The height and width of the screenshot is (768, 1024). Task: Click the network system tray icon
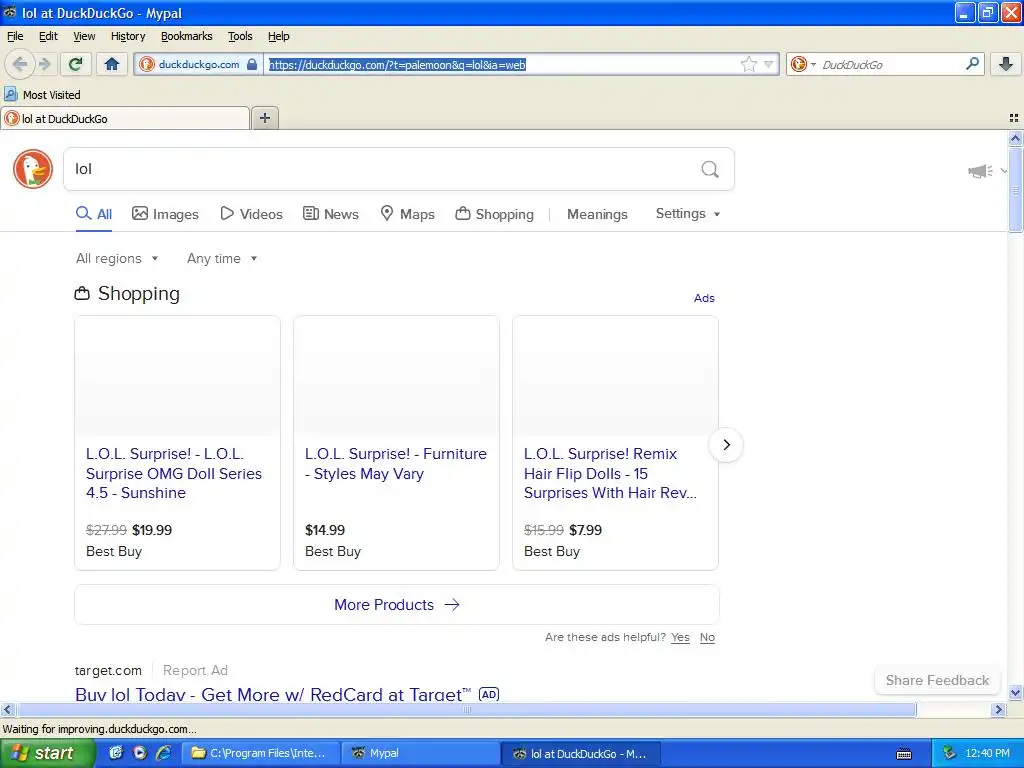click(x=950, y=753)
